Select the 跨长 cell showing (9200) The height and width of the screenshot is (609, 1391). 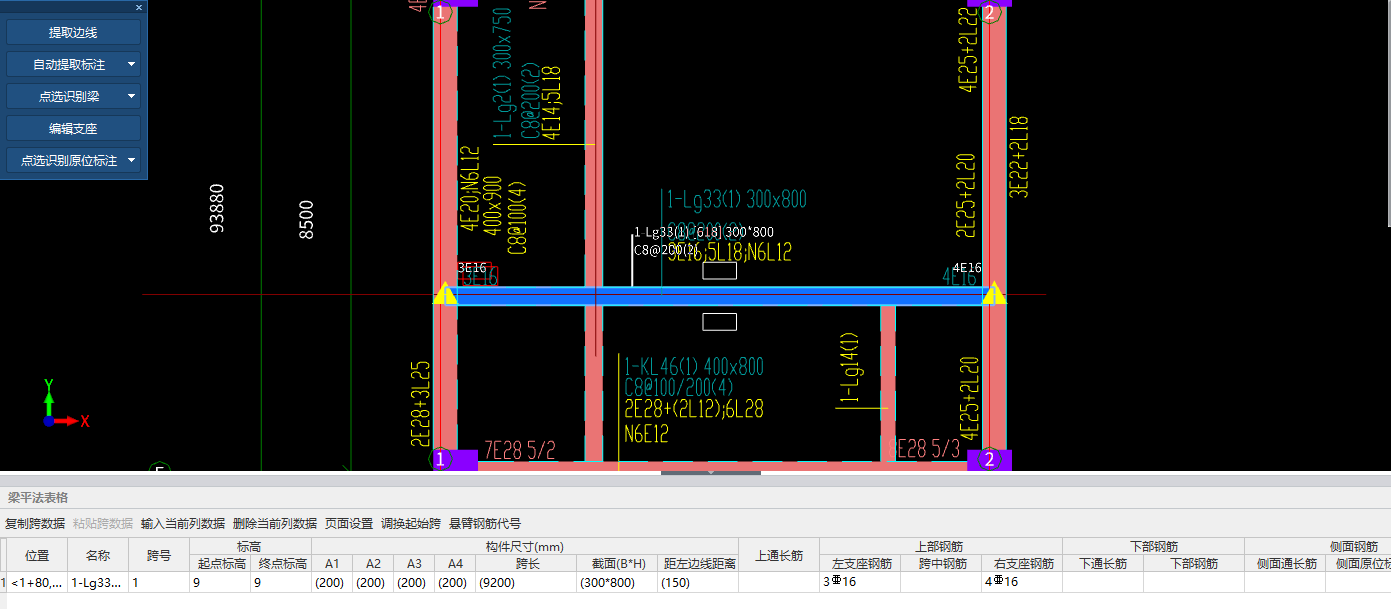point(525,582)
